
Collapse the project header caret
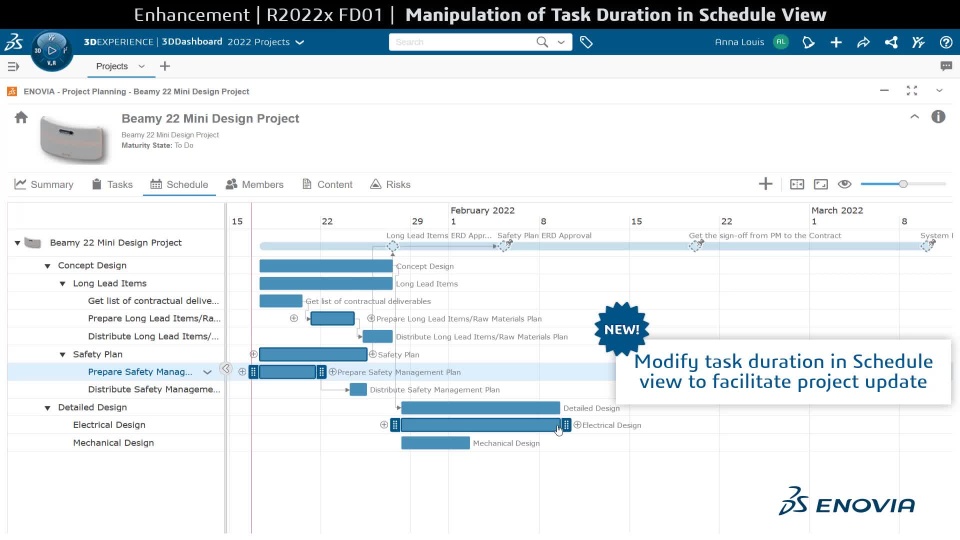point(915,117)
